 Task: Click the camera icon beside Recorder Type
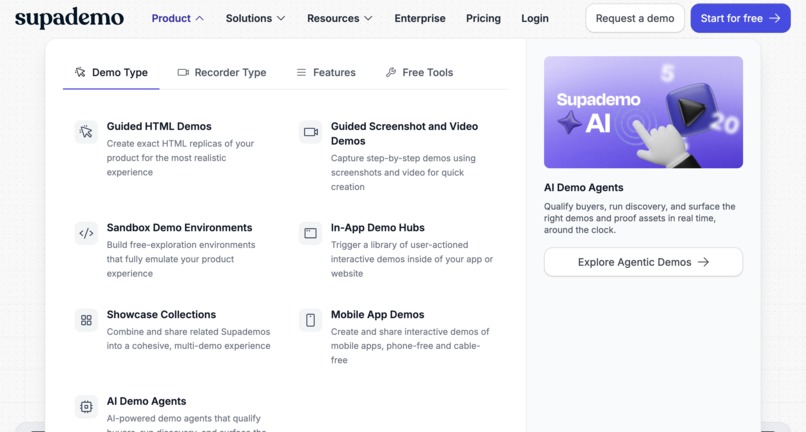[183, 73]
